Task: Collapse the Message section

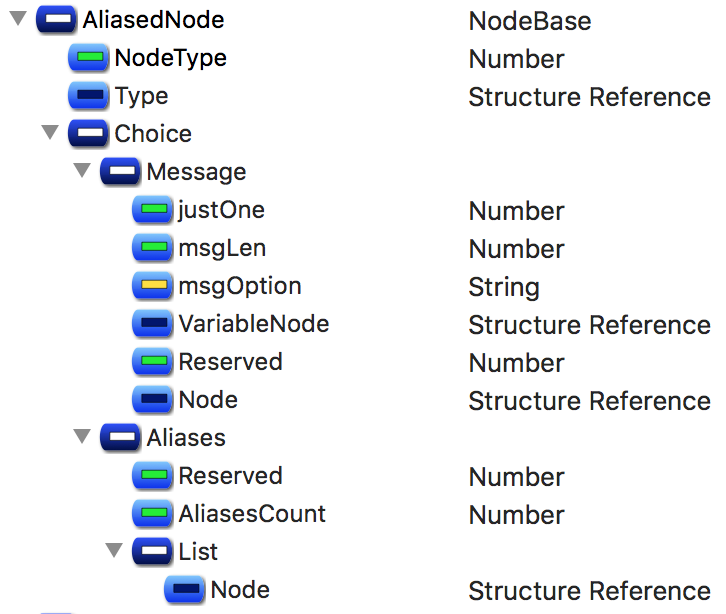Action: coord(81,172)
